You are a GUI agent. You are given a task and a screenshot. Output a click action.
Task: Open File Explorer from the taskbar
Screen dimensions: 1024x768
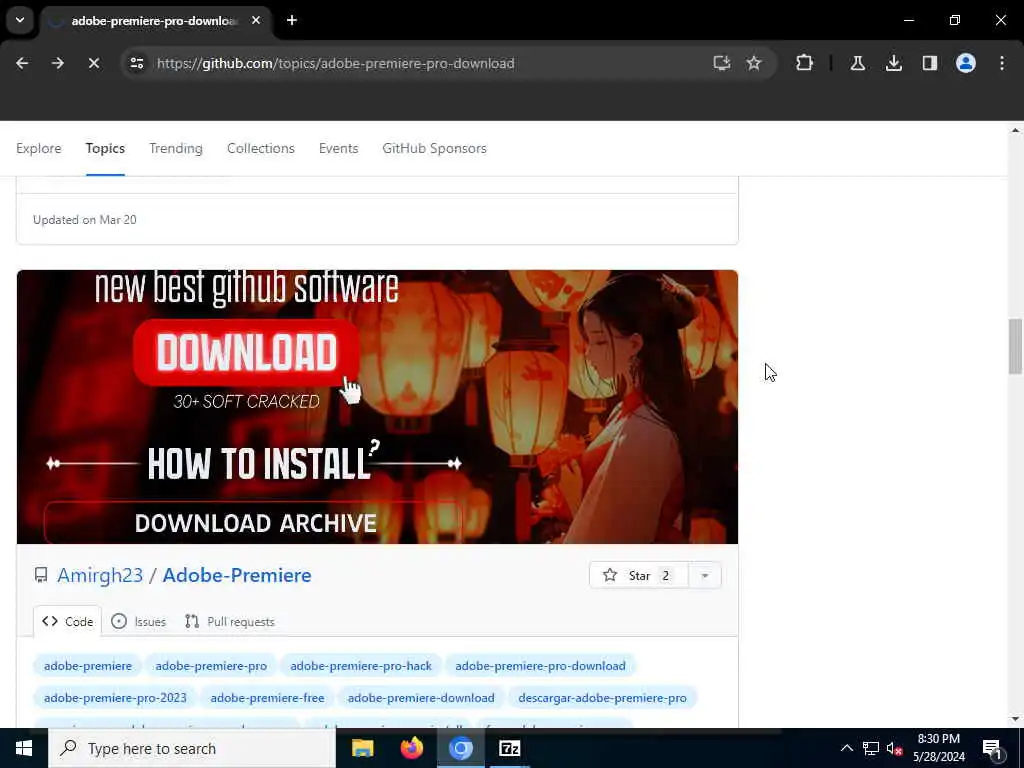362,748
